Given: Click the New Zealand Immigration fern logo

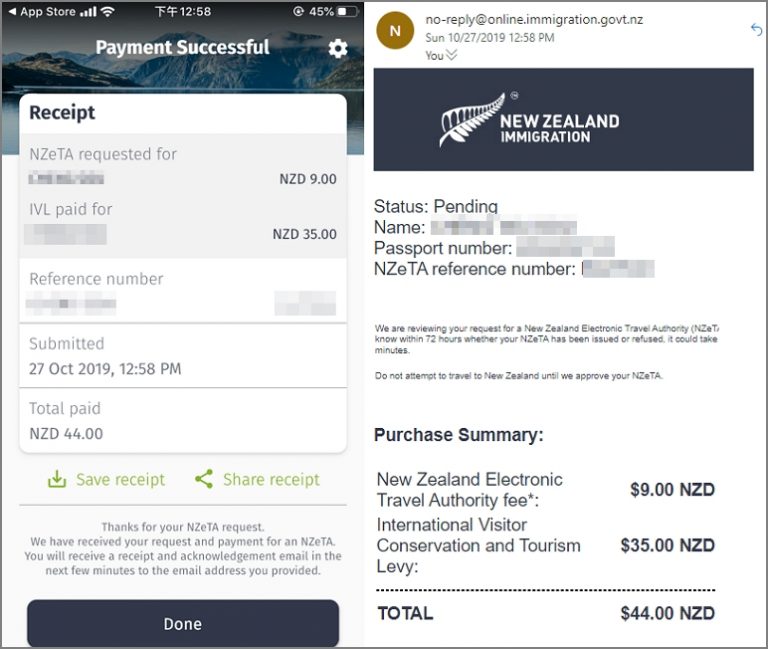Looking at the screenshot, I should pyautogui.click(x=468, y=119).
